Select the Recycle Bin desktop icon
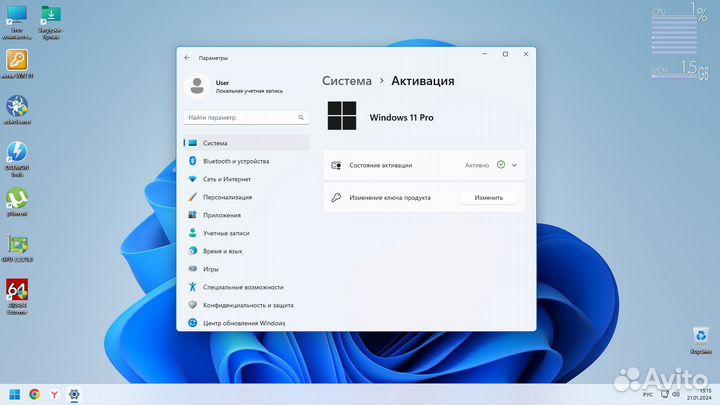The image size is (720, 405). 701,340
